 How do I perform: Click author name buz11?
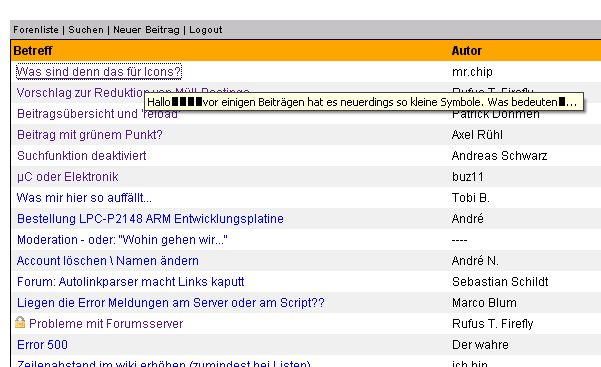pos(468,177)
